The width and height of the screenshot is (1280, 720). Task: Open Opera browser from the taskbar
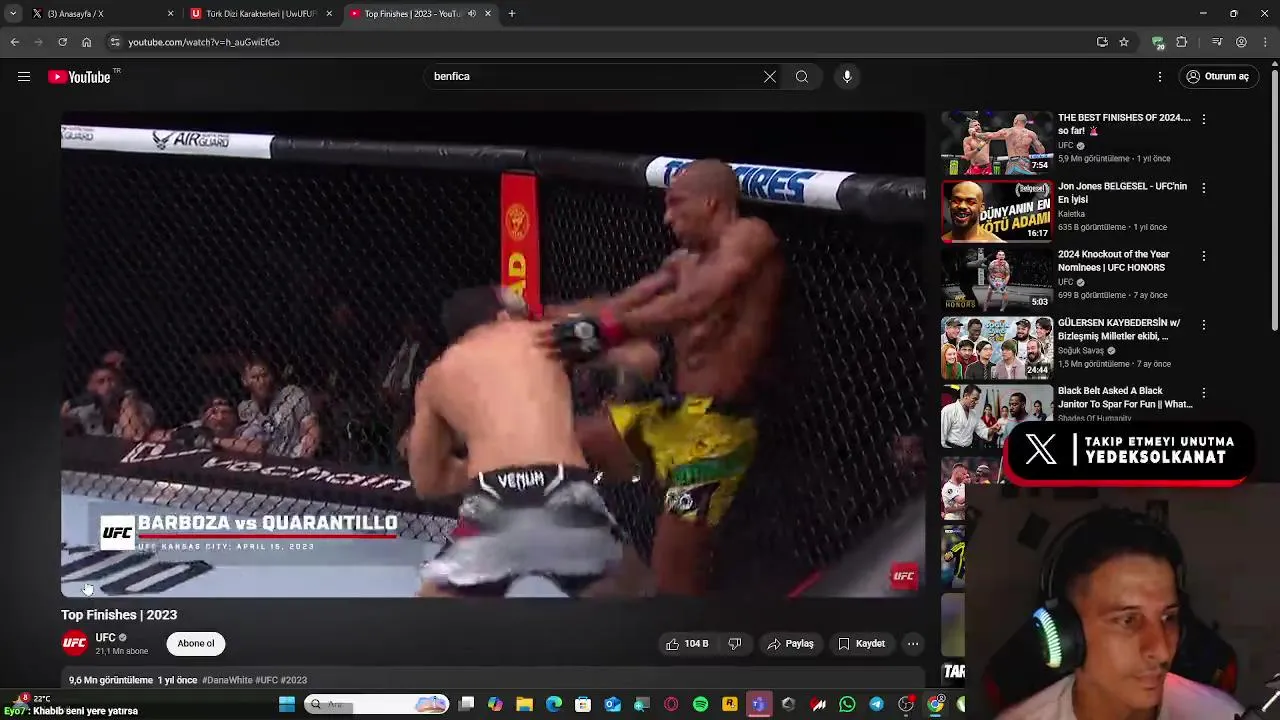coord(671,705)
